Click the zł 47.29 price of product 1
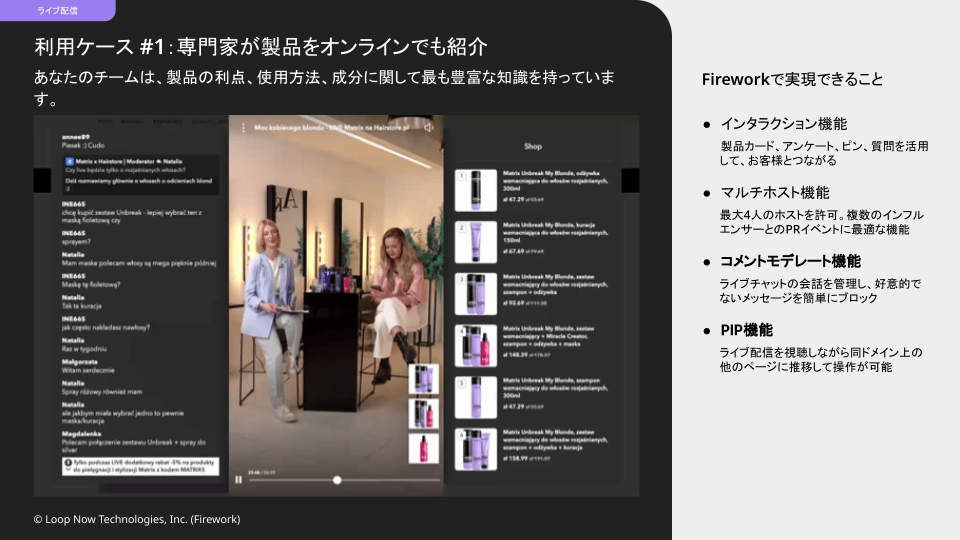 (x=514, y=200)
